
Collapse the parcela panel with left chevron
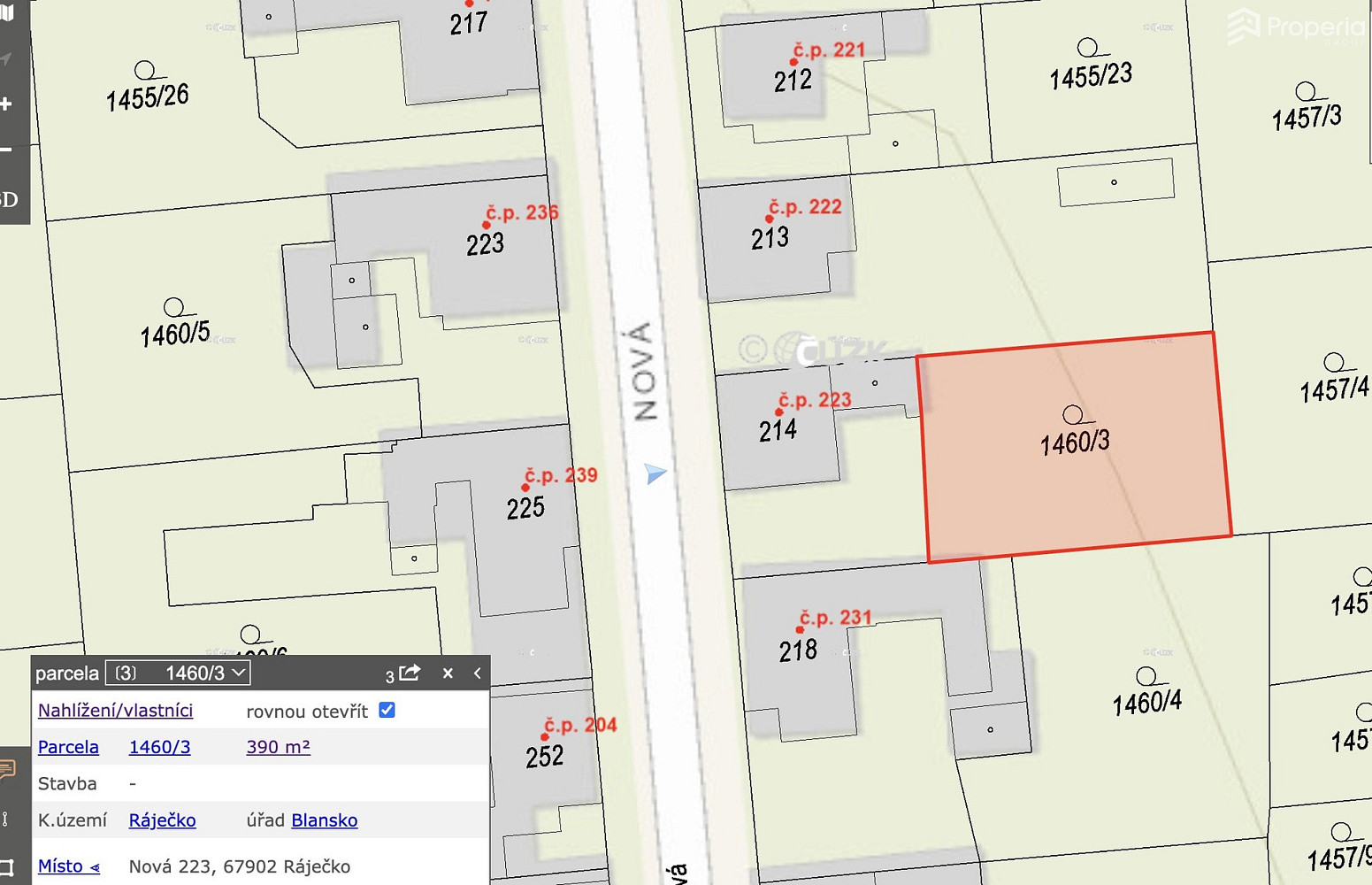pos(477,673)
